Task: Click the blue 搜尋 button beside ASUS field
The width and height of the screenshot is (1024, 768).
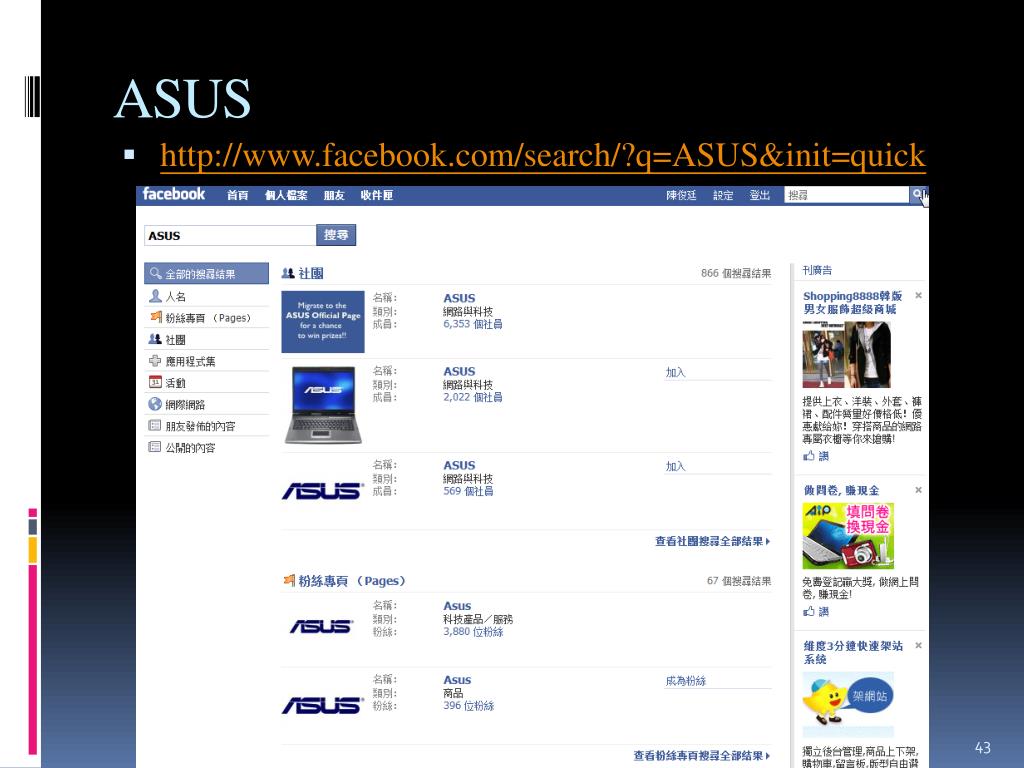Action: [336, 235]
